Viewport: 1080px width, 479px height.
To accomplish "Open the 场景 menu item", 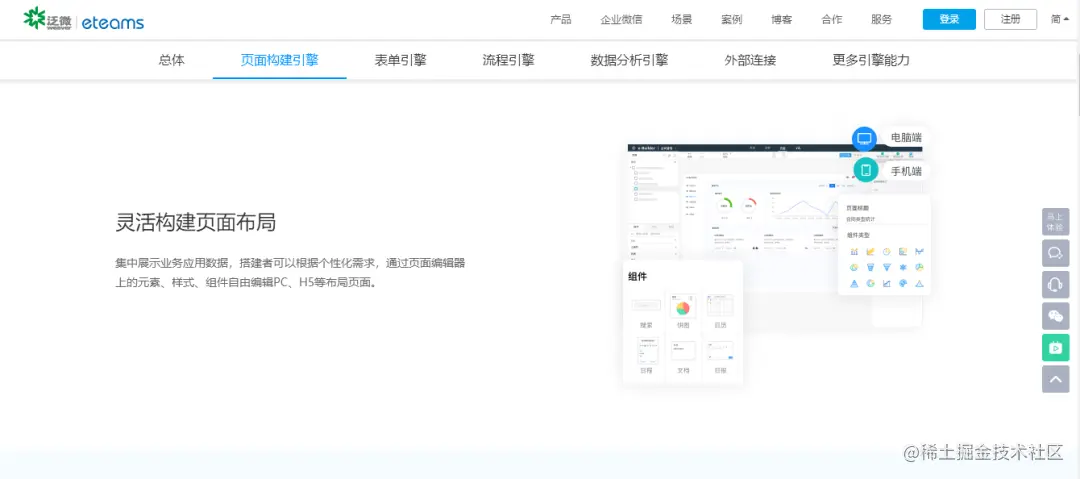I will pos(682,19).
